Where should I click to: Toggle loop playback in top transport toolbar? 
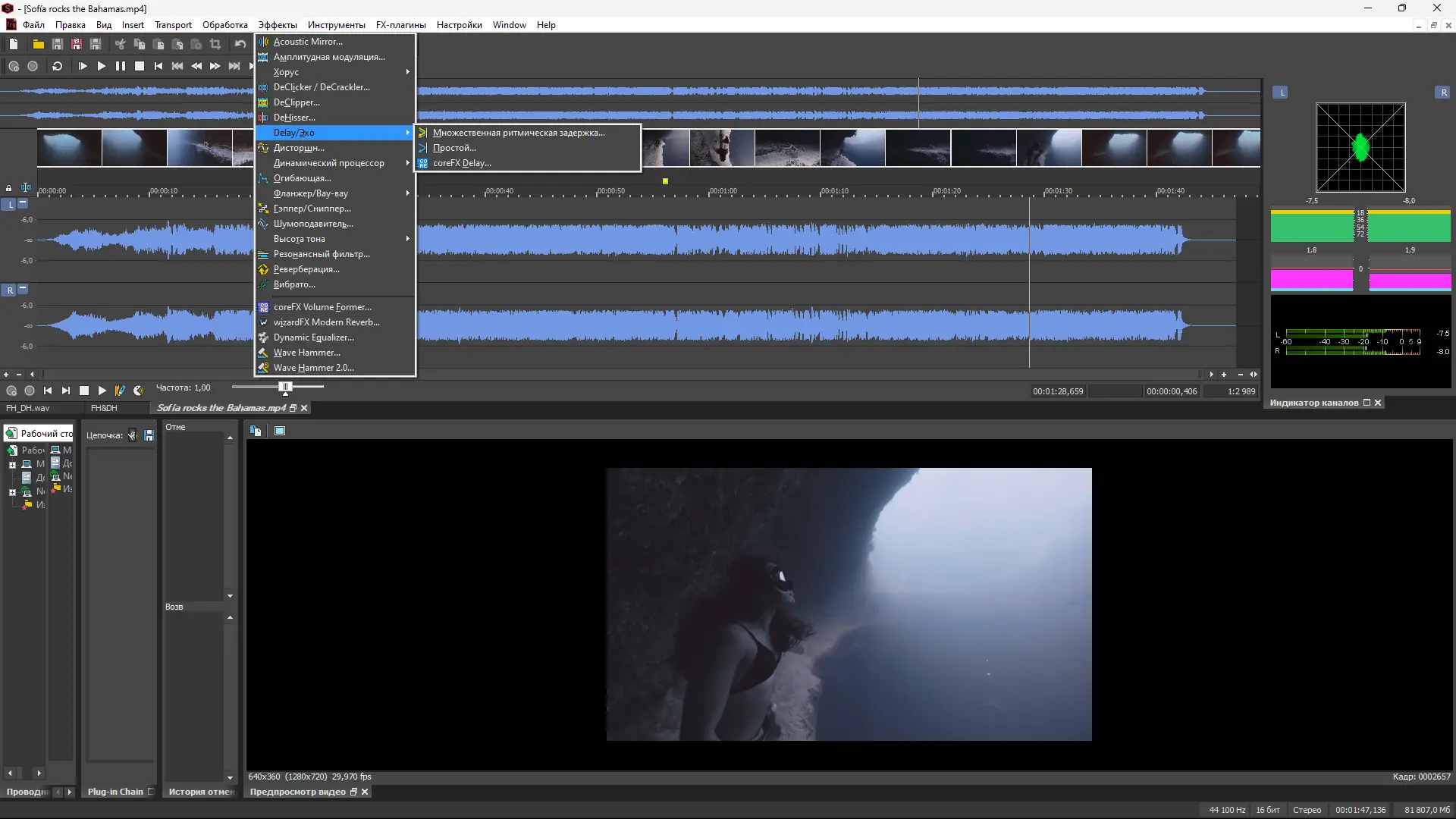coord(57,67)
